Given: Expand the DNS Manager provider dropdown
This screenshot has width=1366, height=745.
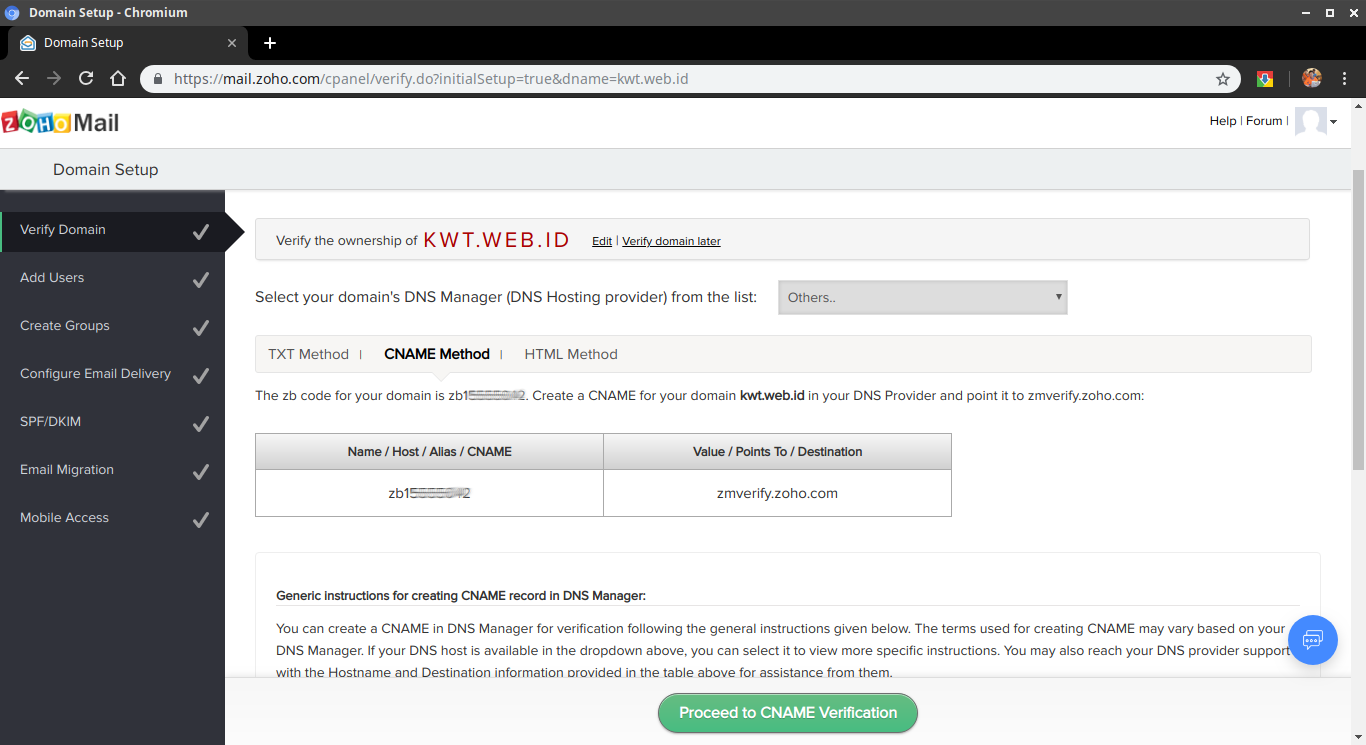Looking at the screenshot, I should coord(922,297).
